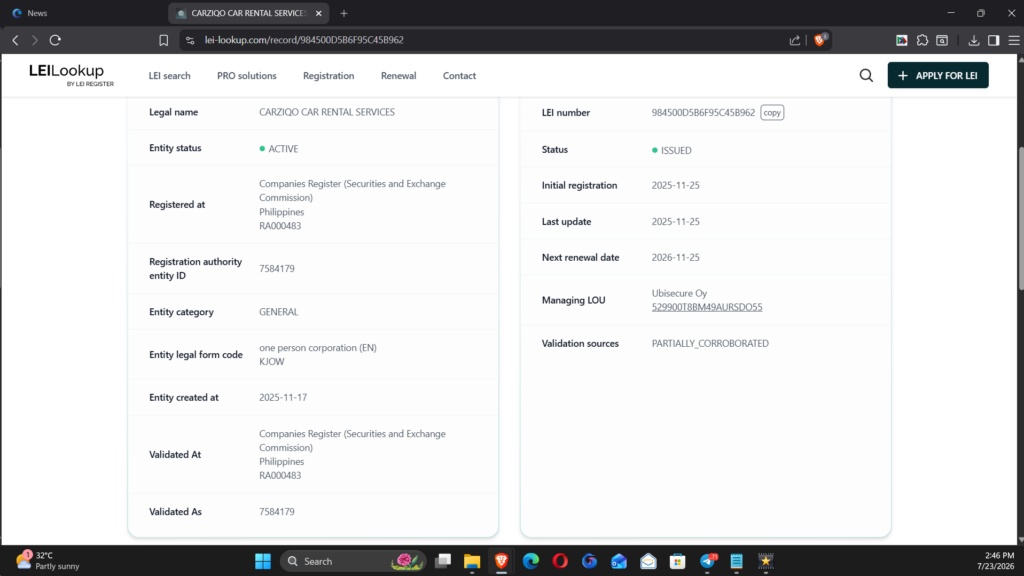Image resolution: width=1024 pixels, height=576 pixels.
Task: Open the Brave Shields icon
Action: coord(820,39)
